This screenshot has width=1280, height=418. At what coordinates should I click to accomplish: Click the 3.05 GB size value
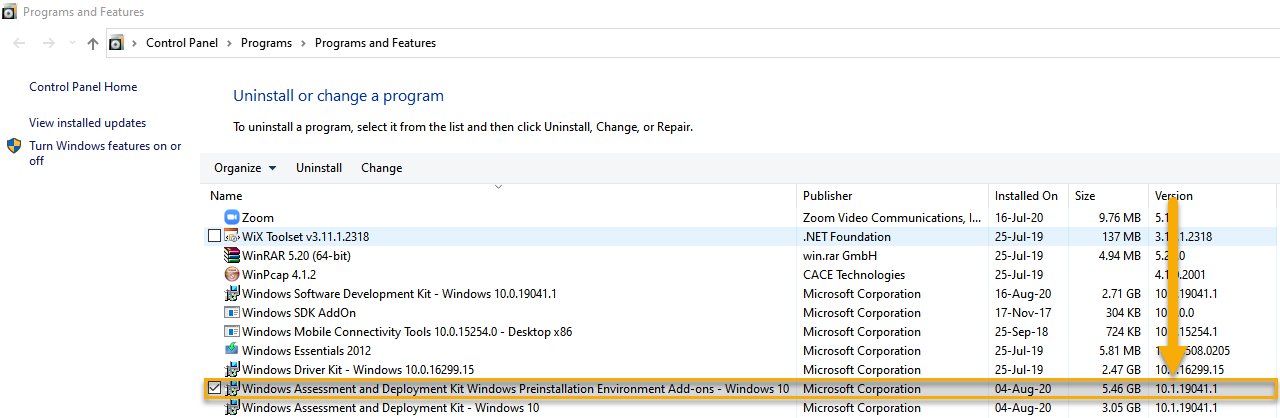pyautogui.click(x=1120, y=408)
